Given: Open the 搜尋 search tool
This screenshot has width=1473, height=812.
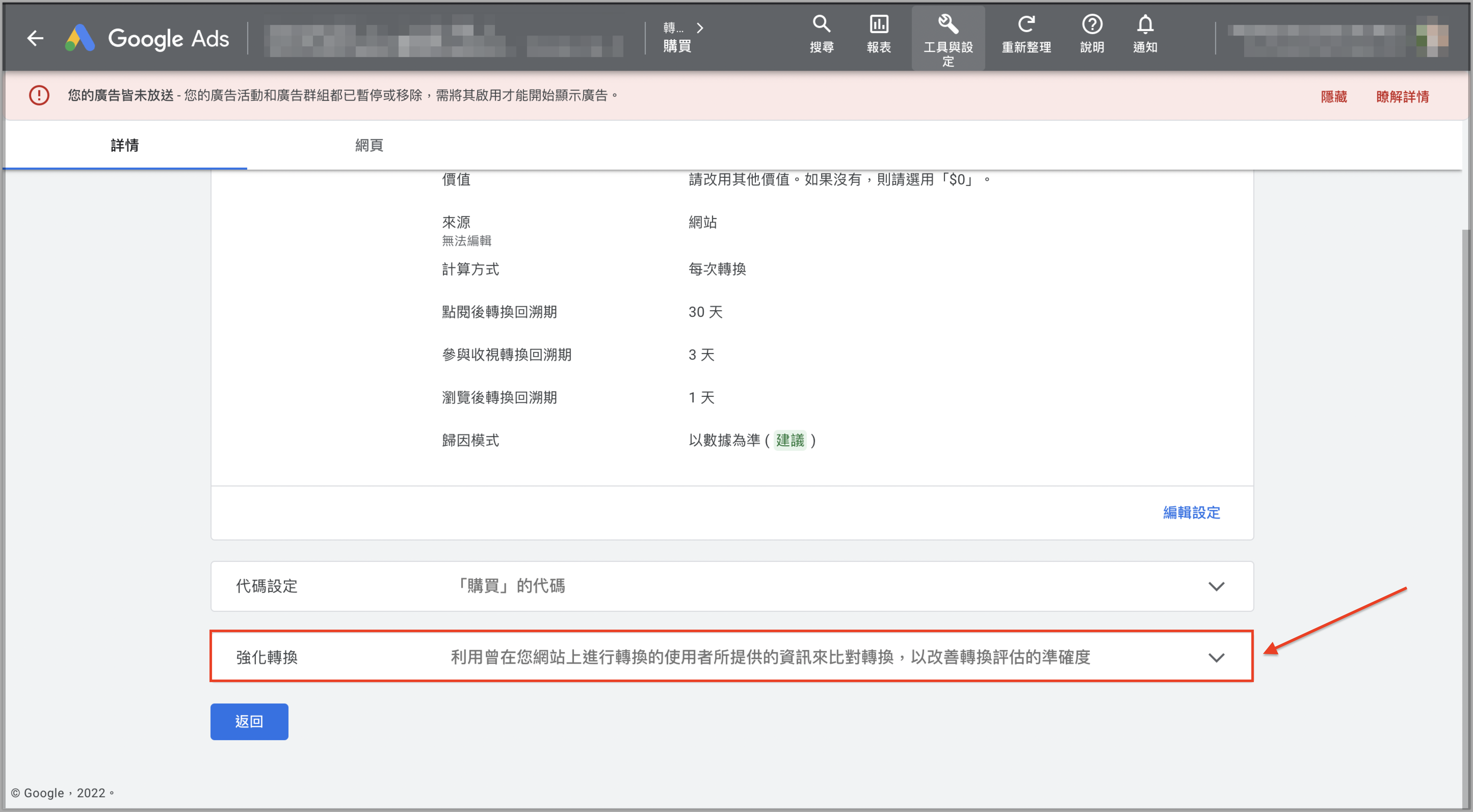Looking at the screenshot, I should pyautogui.click(x=821, y=34).
